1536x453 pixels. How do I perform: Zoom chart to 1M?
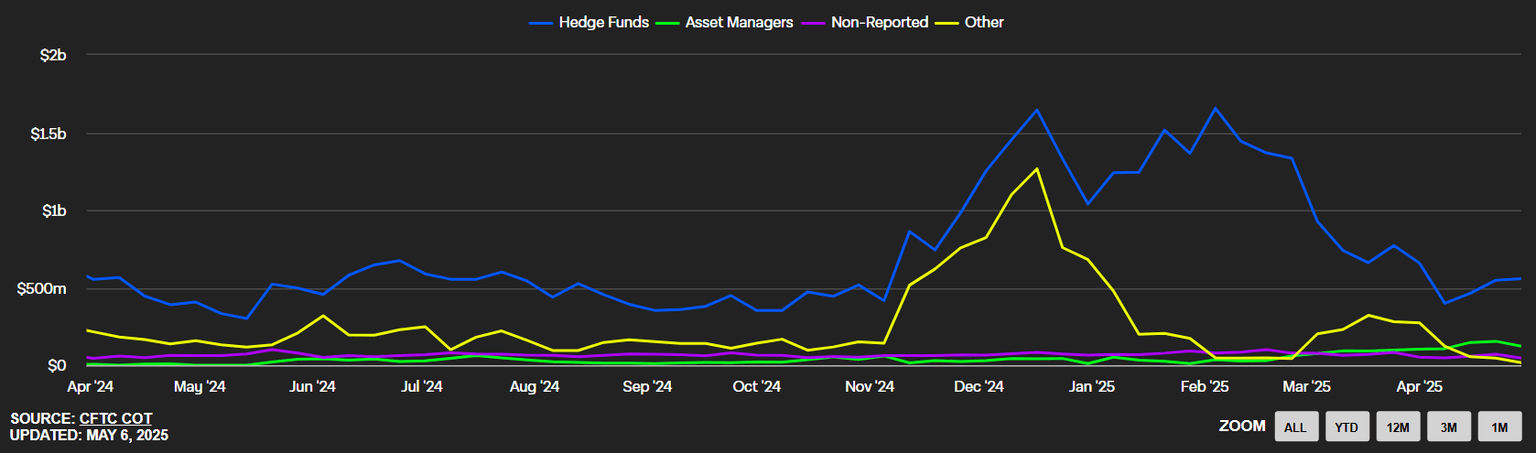coord(1499,427)
